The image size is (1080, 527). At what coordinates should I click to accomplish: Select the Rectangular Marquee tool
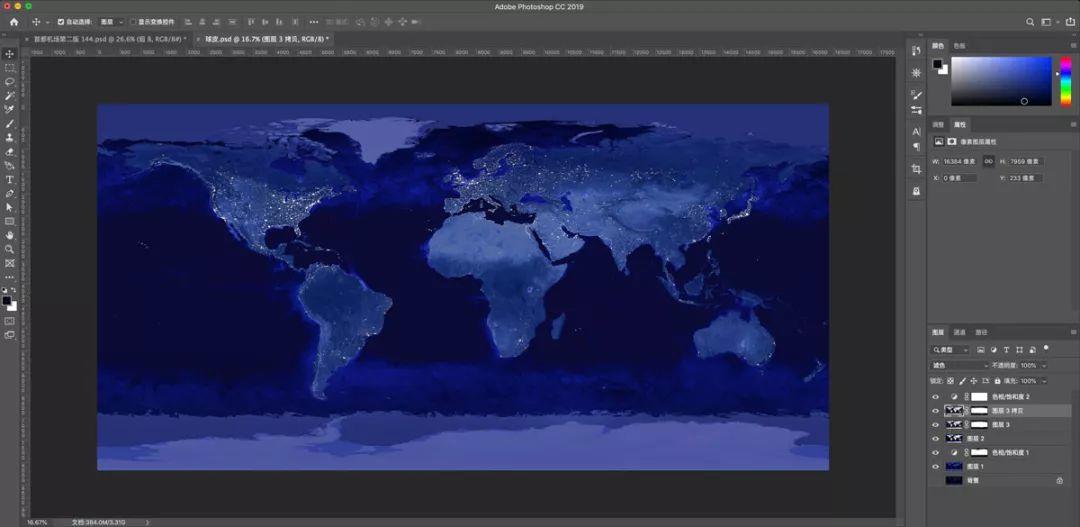pyautogui.click(x=10, y=68)
